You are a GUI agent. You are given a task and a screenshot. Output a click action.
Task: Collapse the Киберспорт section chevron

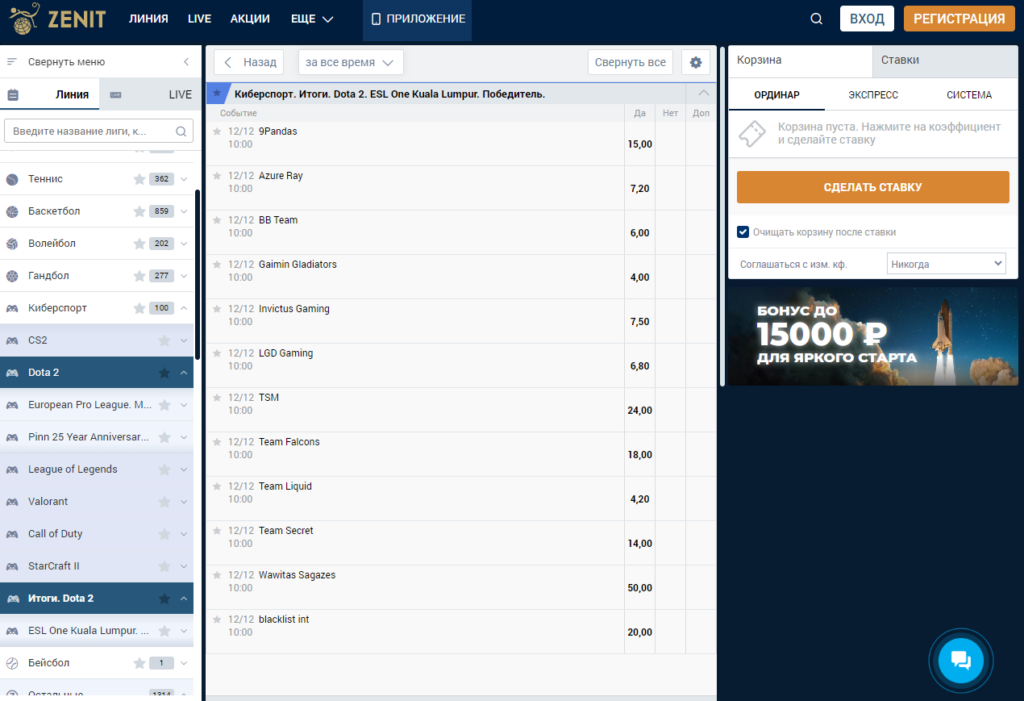[x=184, y=308]
